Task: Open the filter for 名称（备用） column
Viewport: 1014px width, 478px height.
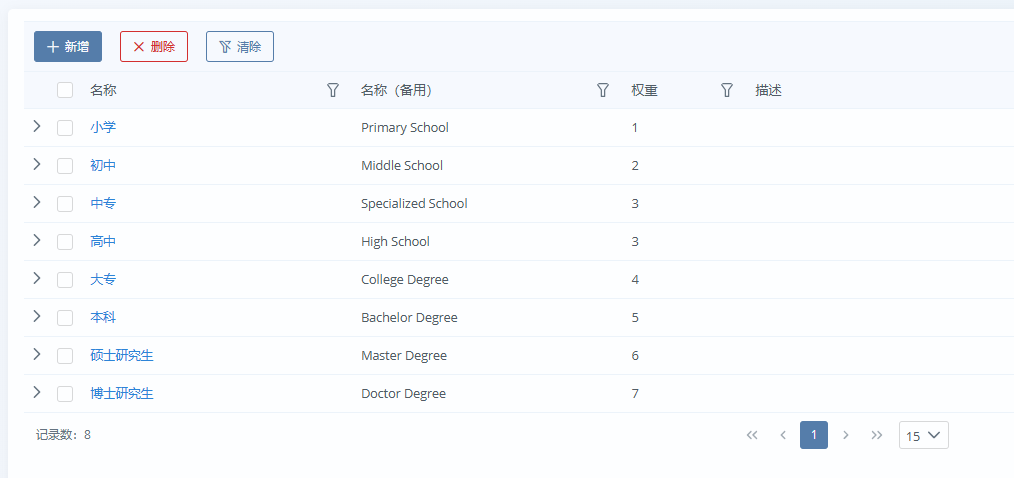Action: pos(603,90)
